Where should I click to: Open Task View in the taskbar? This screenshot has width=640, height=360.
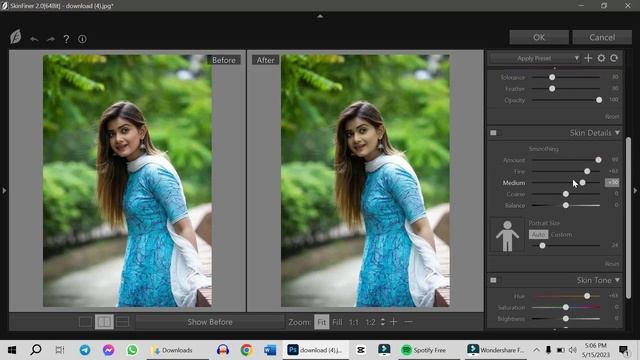click(60, 350)
